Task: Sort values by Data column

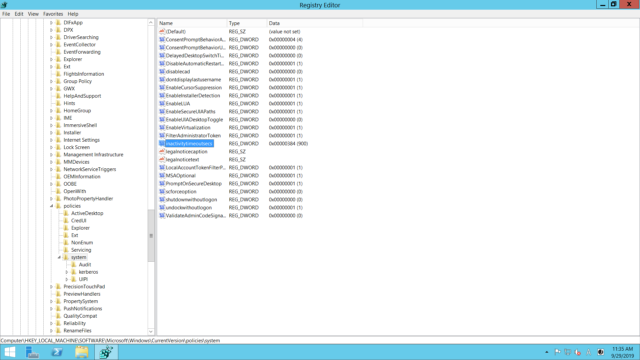Action: coord(315,23)
